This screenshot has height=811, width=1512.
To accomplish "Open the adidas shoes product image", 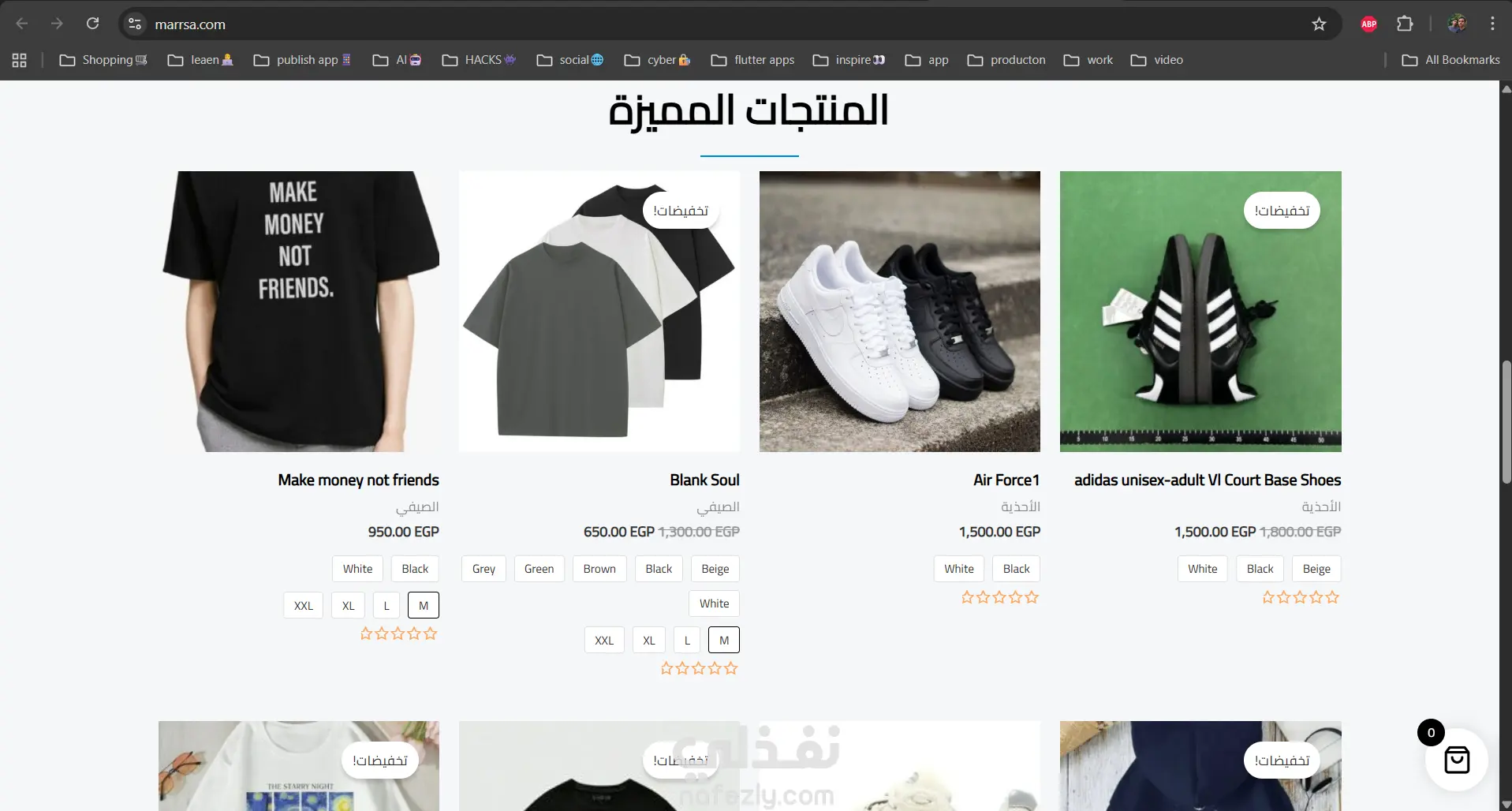I will point(1200,312).
